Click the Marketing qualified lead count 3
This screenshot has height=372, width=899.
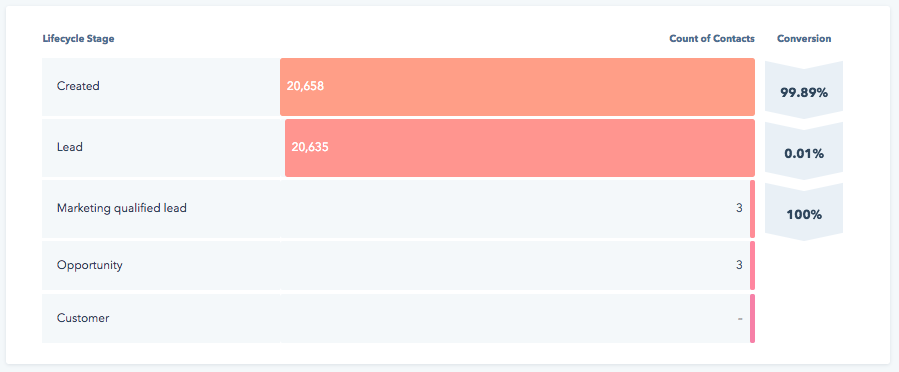739,208
